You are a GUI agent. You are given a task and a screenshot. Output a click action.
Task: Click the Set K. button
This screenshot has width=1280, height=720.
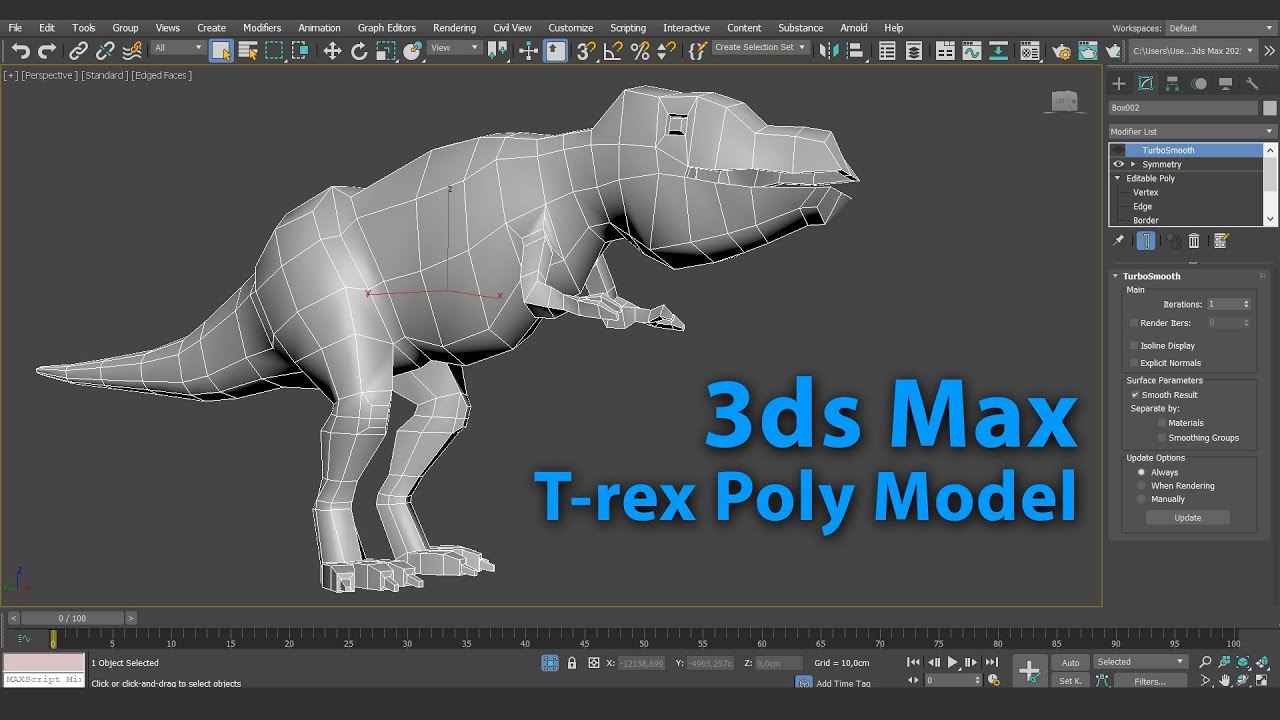[1070, 681]
